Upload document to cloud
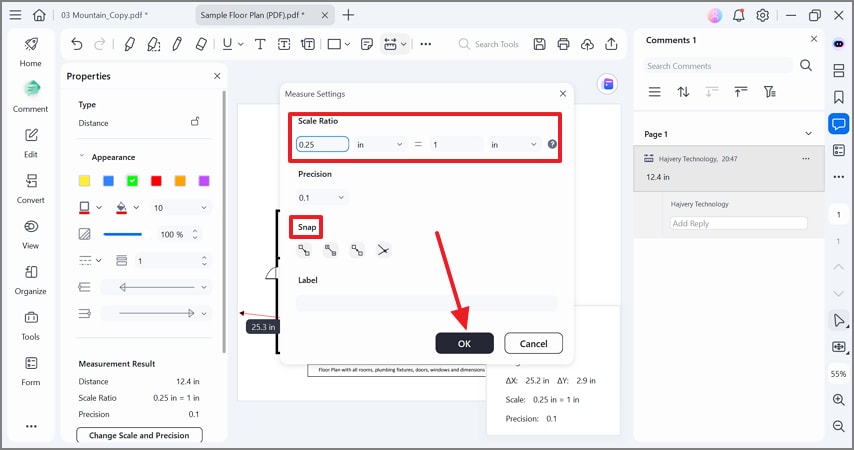854x450 pixels. coord(587,44)
